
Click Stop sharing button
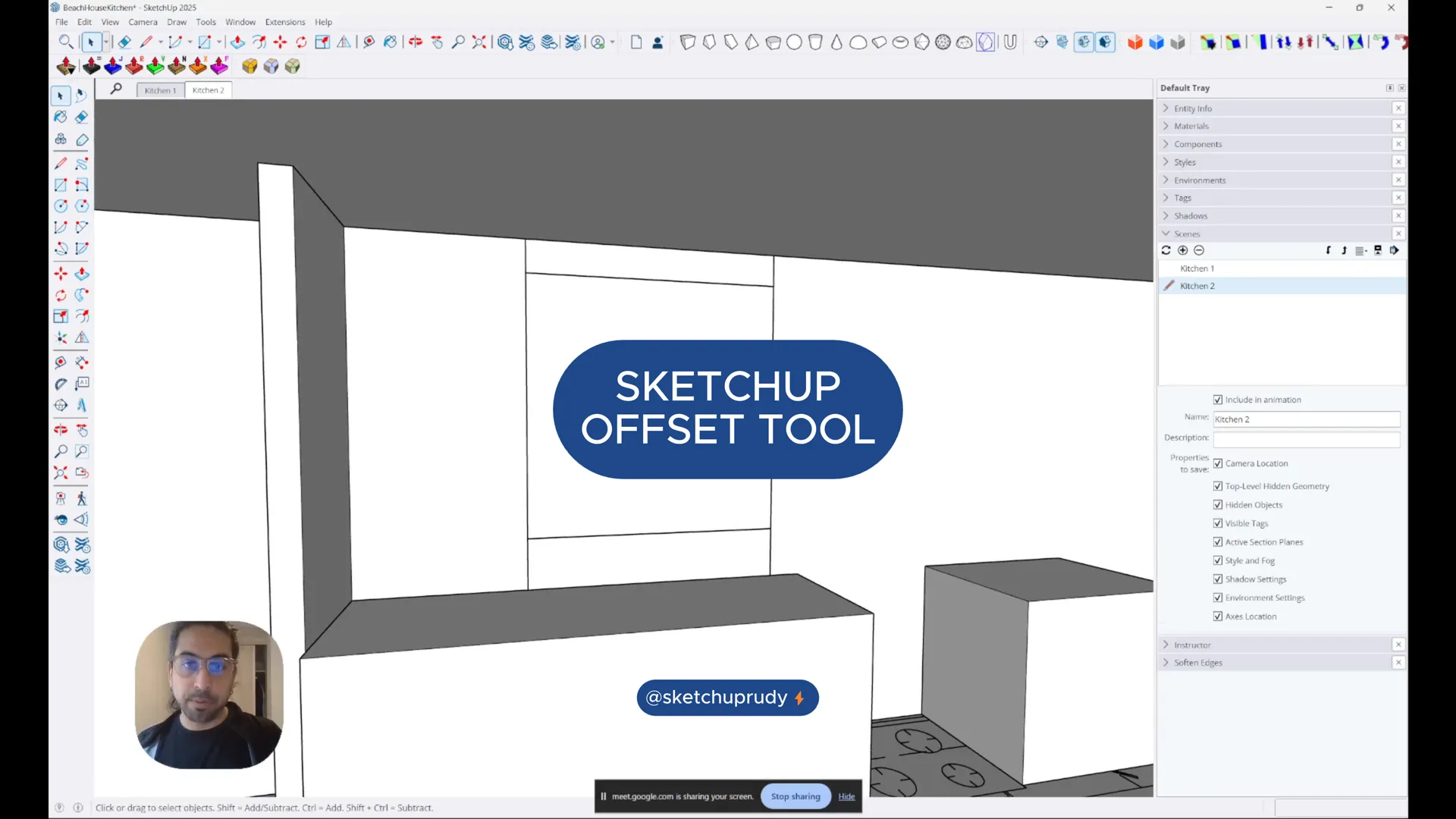[795, 796]
